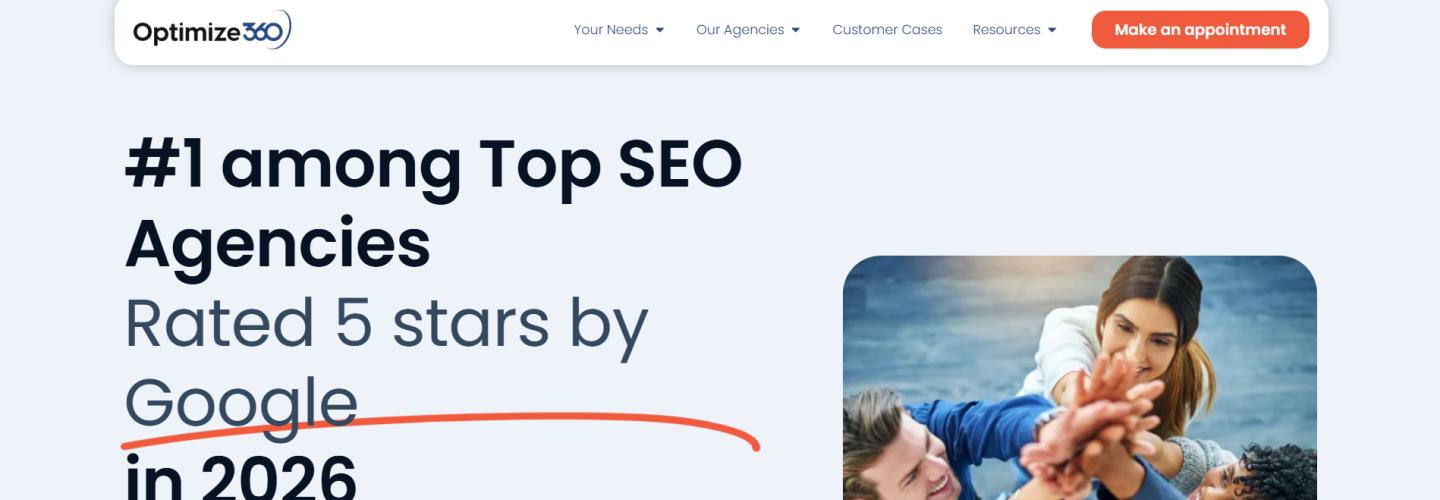Click the 'Rated 5 stars by' text

(386, 323)
